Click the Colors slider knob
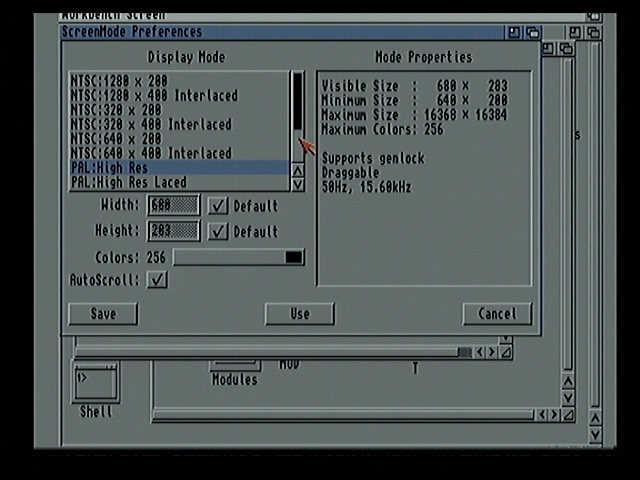 pyautogui.click(x=293, y=257)
